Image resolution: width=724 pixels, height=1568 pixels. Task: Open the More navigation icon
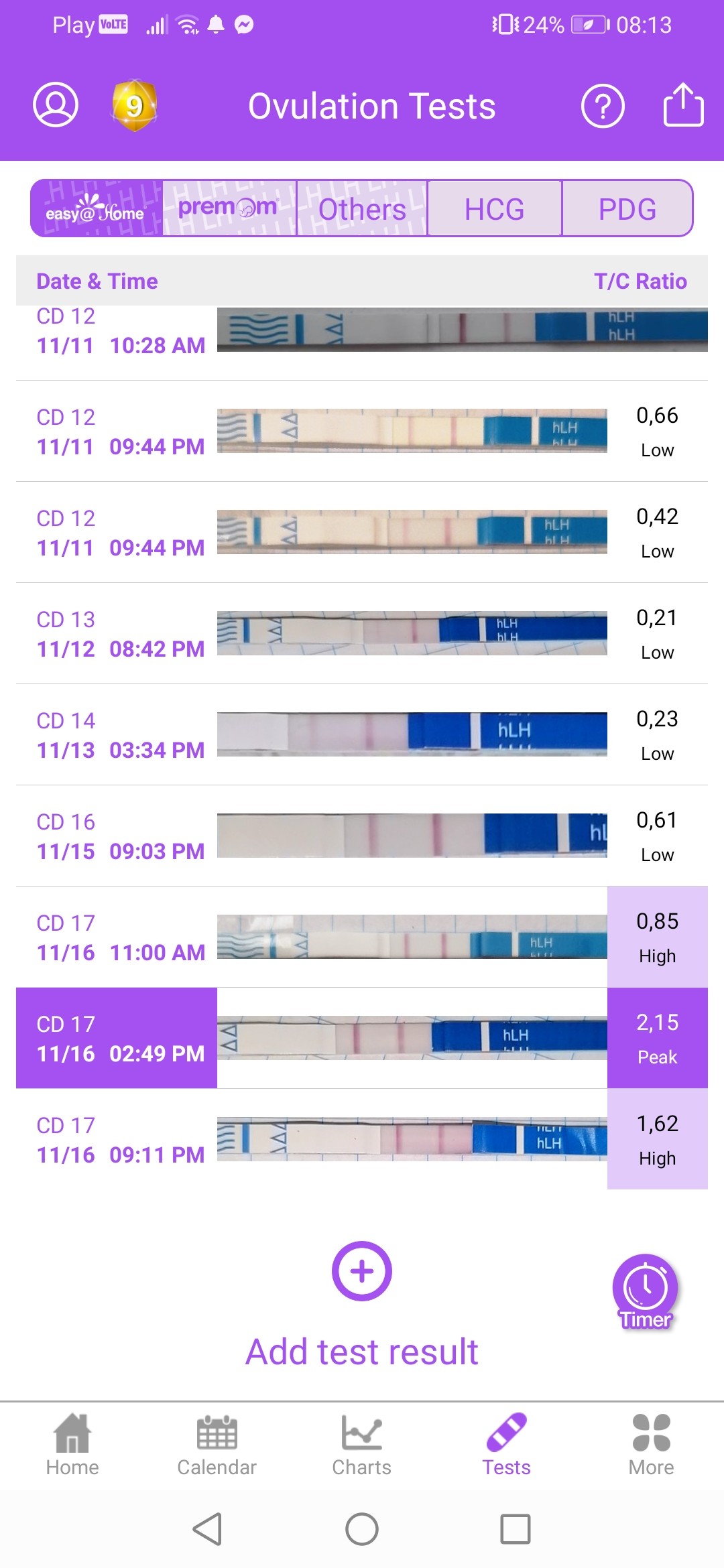[651, 1444]
